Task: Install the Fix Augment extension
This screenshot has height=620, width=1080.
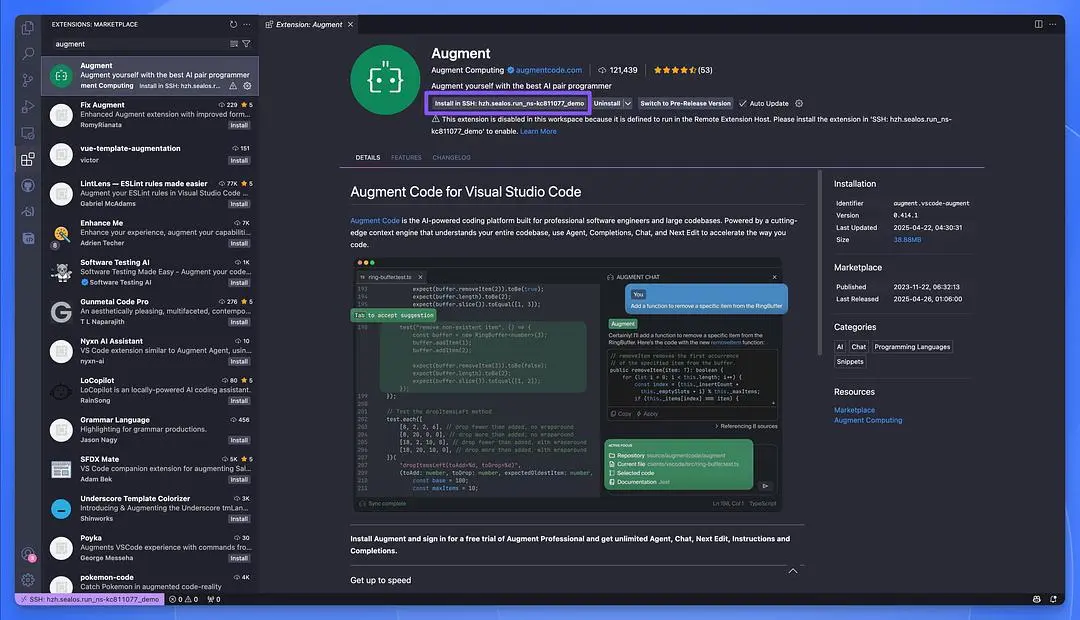Action: (x=239, y=125)
